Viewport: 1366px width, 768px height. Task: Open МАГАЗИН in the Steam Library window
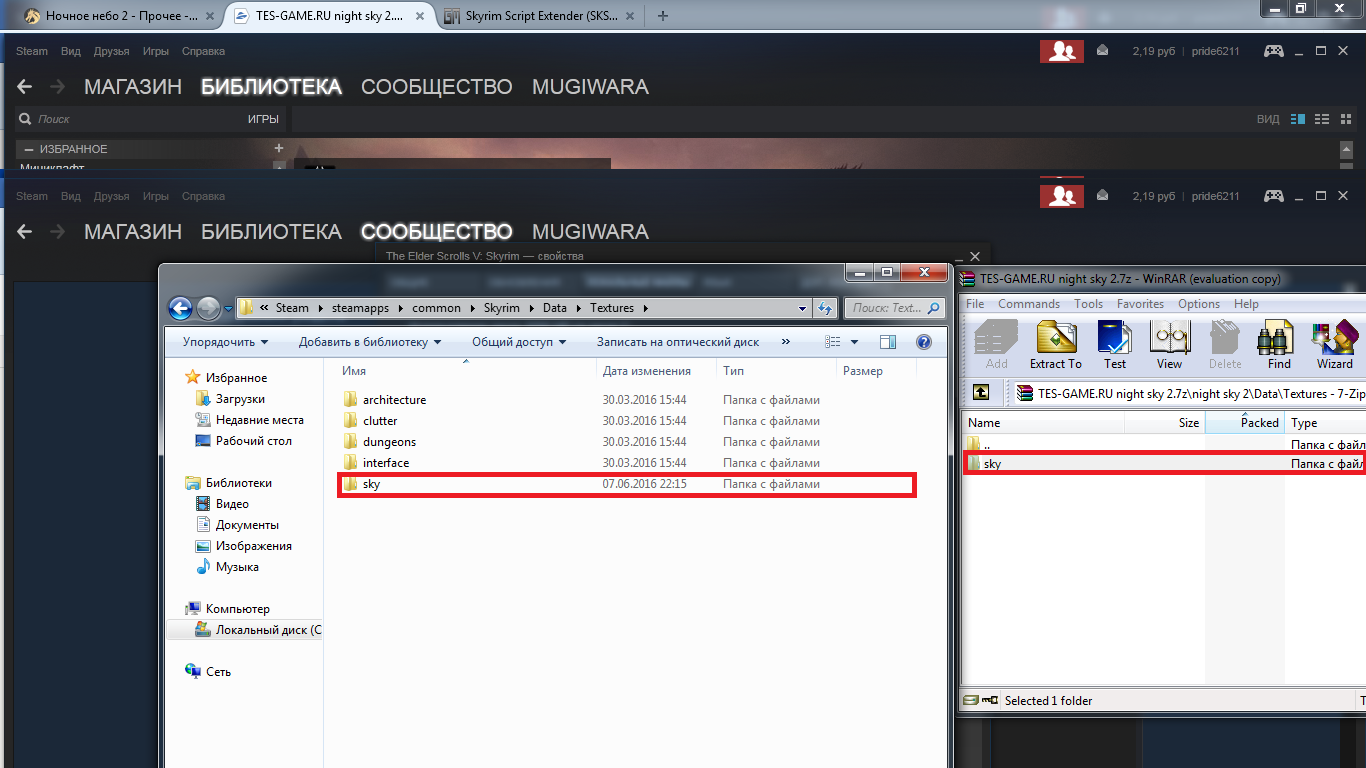point(133,87)
